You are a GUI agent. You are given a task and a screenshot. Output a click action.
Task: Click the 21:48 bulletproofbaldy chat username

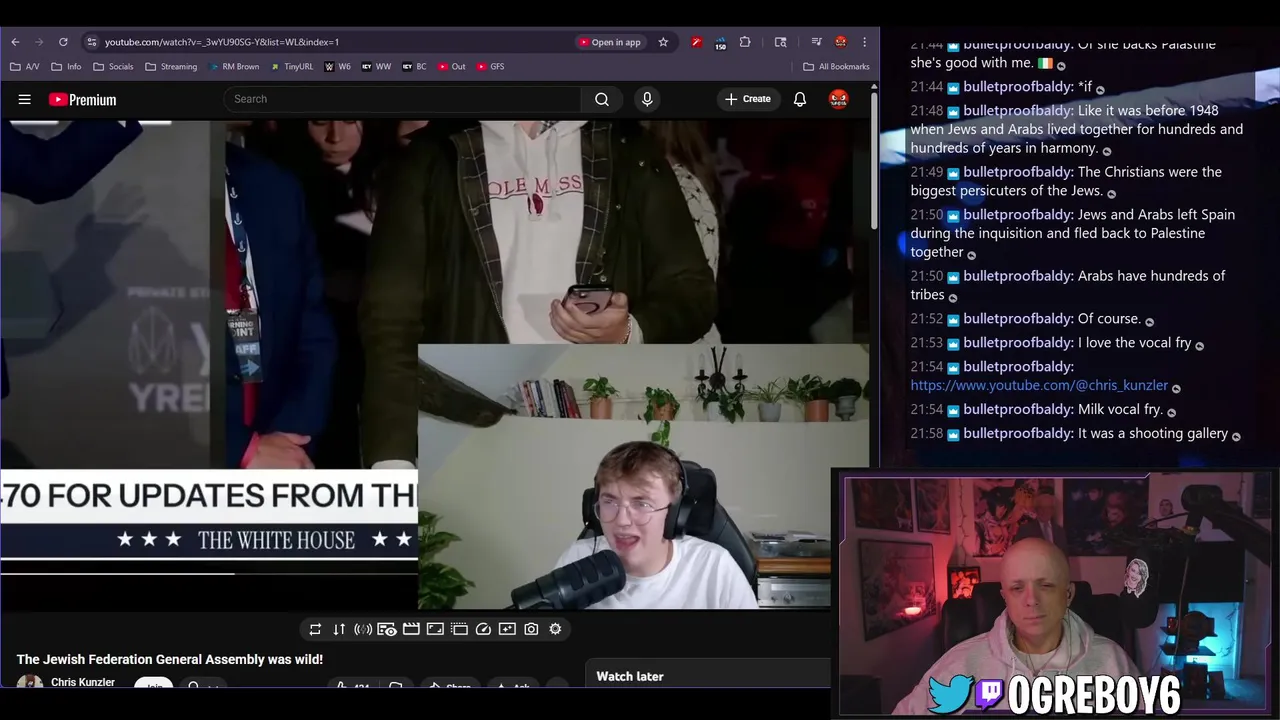1018,110
